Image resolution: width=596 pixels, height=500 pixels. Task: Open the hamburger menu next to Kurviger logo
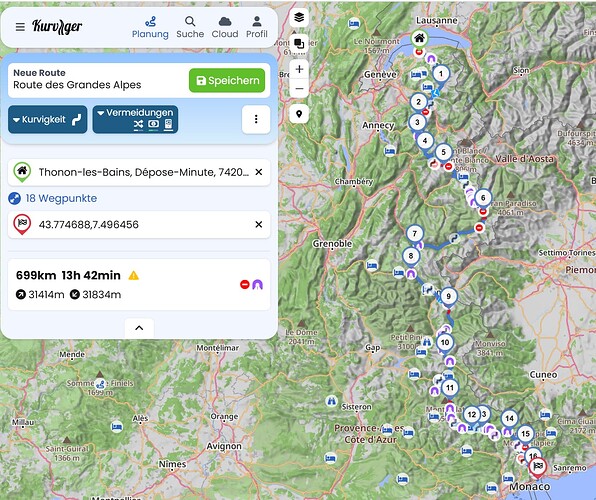coord(20,27)
